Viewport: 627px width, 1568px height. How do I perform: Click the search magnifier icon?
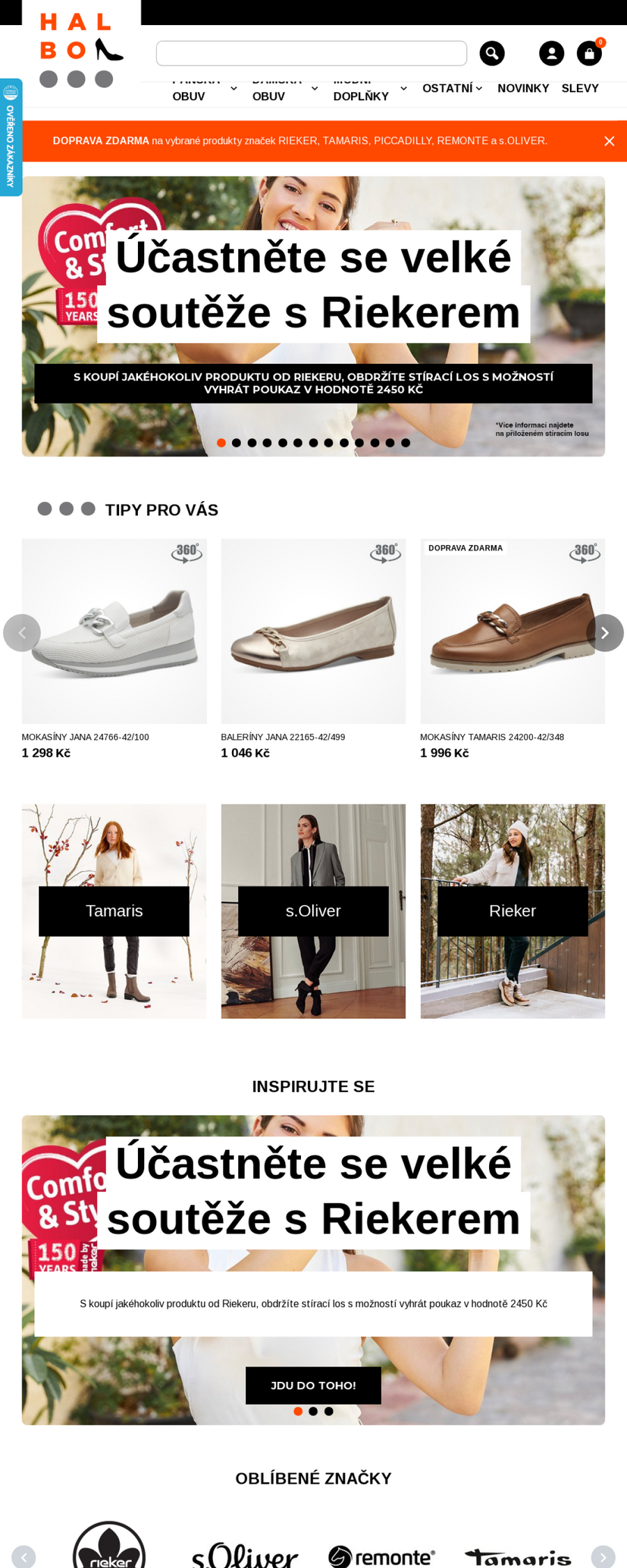coord(492,53)
